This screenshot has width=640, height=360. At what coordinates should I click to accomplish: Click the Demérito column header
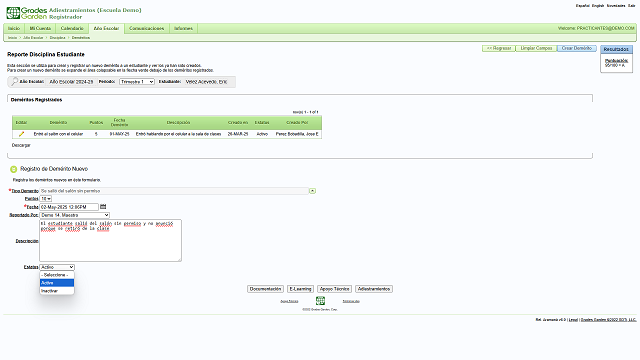tap(58, 122)
